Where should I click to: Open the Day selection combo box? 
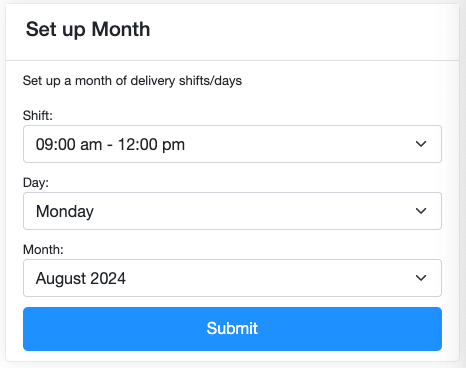tap(232, 211)
